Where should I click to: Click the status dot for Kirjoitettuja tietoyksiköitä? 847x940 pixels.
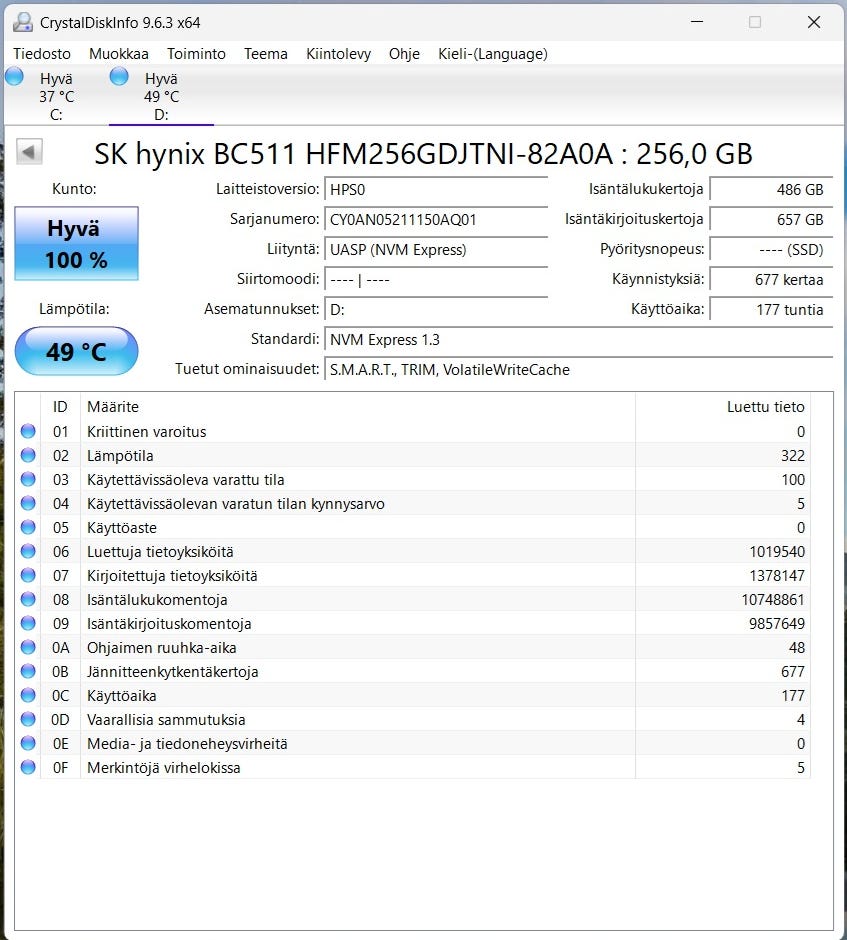coord(28,575)
